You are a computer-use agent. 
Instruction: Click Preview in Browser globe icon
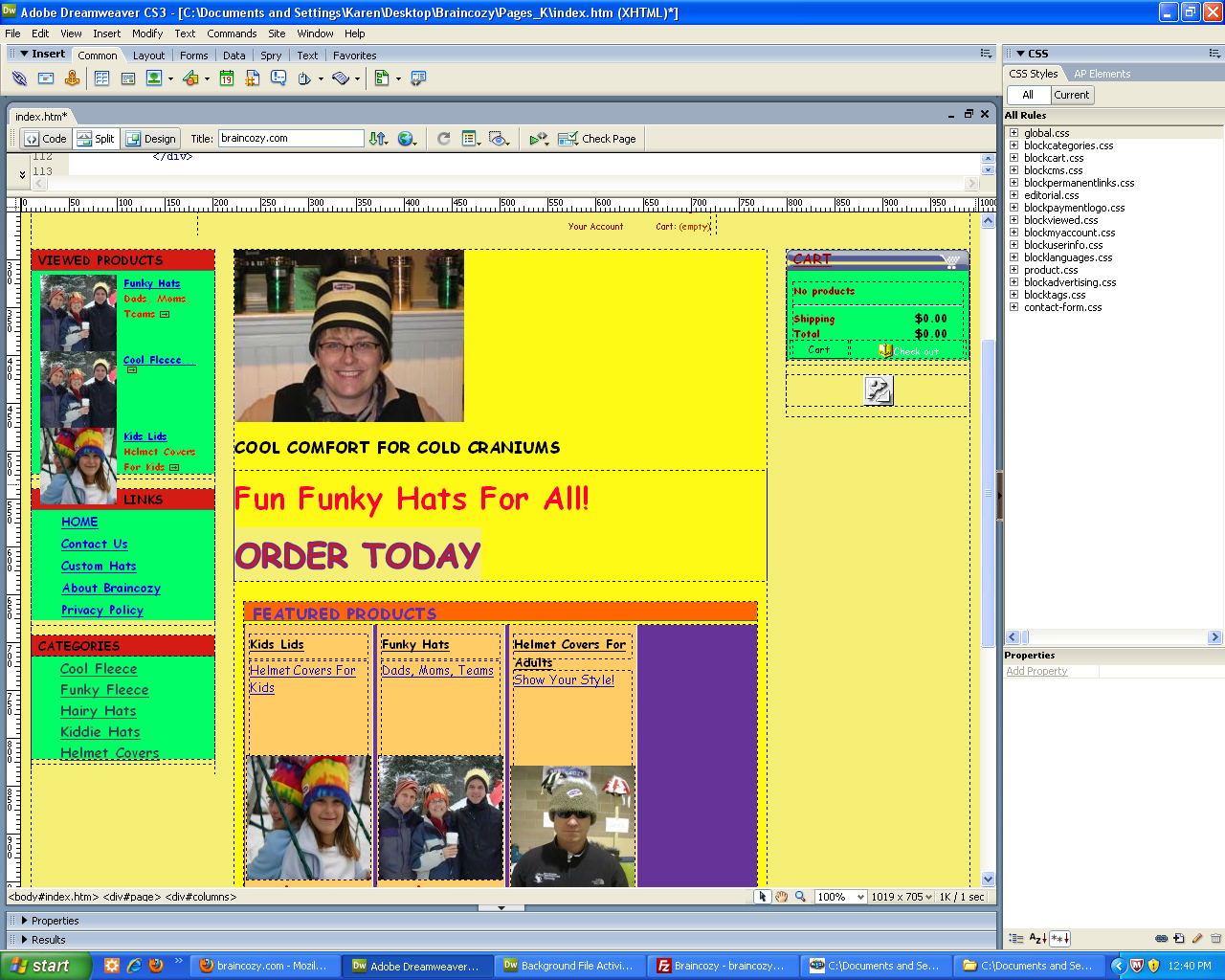pyautogui.click(x=407, y=139)
